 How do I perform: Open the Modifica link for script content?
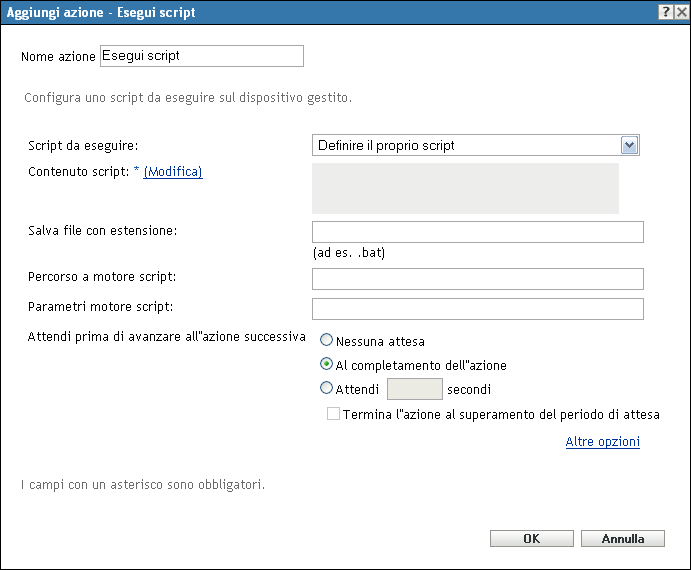click(x=173, y=172)
